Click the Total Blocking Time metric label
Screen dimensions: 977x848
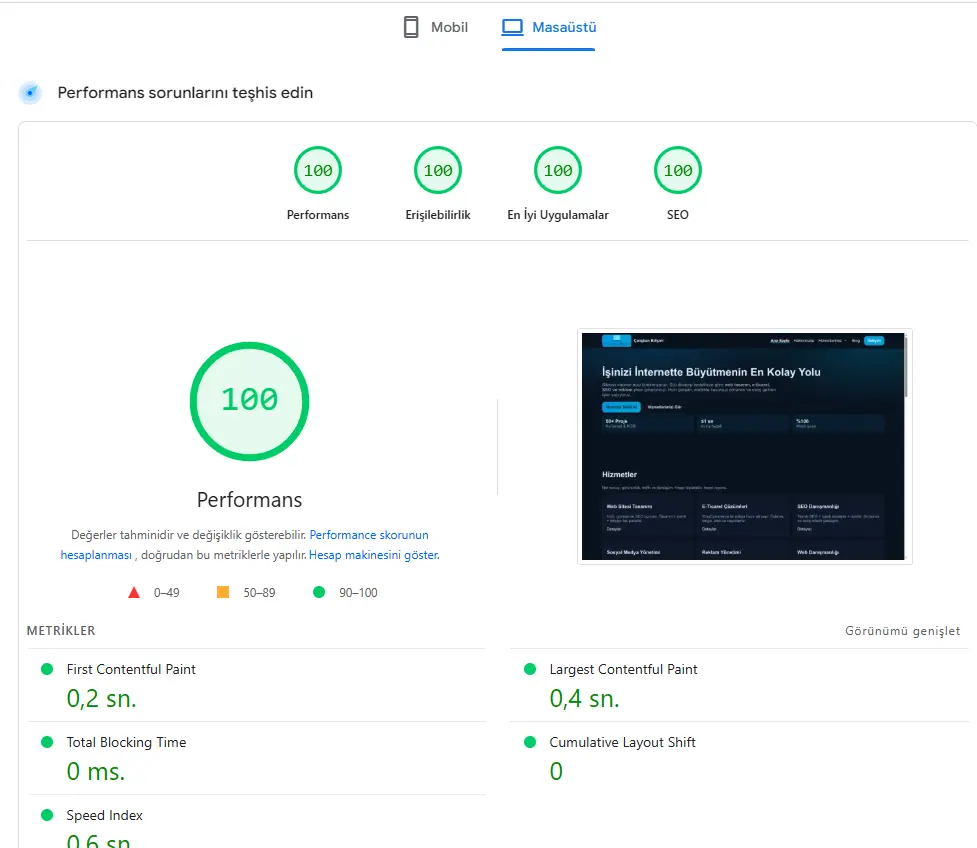point(126,742)
